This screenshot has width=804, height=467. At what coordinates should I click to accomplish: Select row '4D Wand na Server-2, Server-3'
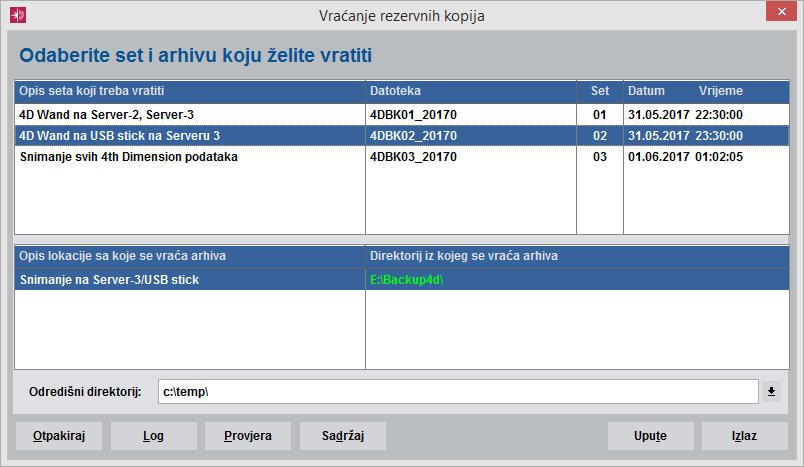[x=401, y=114]
